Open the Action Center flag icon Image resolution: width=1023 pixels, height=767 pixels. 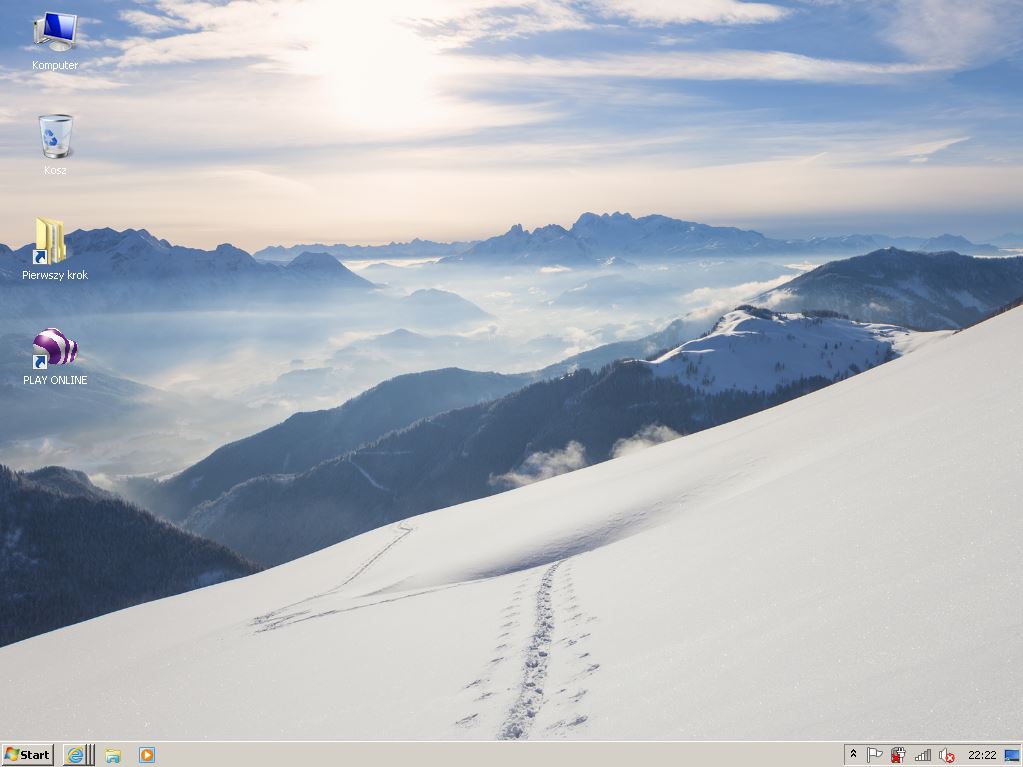coord(874,755)
